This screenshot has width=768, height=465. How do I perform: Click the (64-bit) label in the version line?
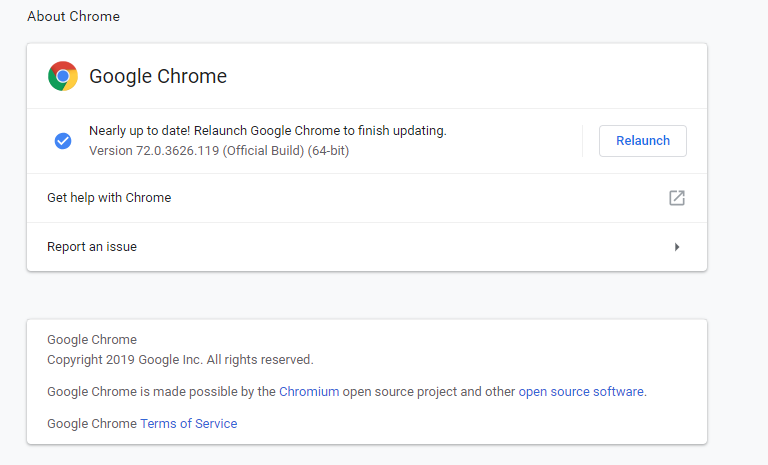pyautogui.click(x=329, y=151)
